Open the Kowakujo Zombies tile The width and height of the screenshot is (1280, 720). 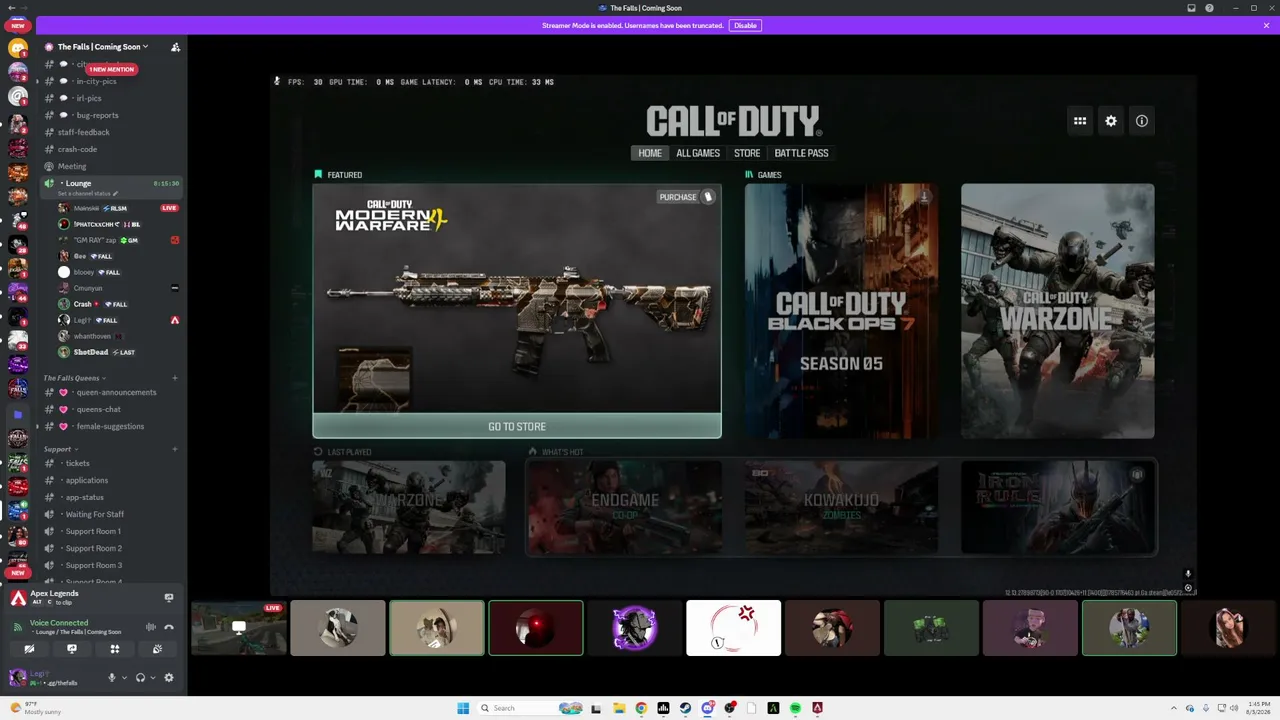[x=841, y=507]
